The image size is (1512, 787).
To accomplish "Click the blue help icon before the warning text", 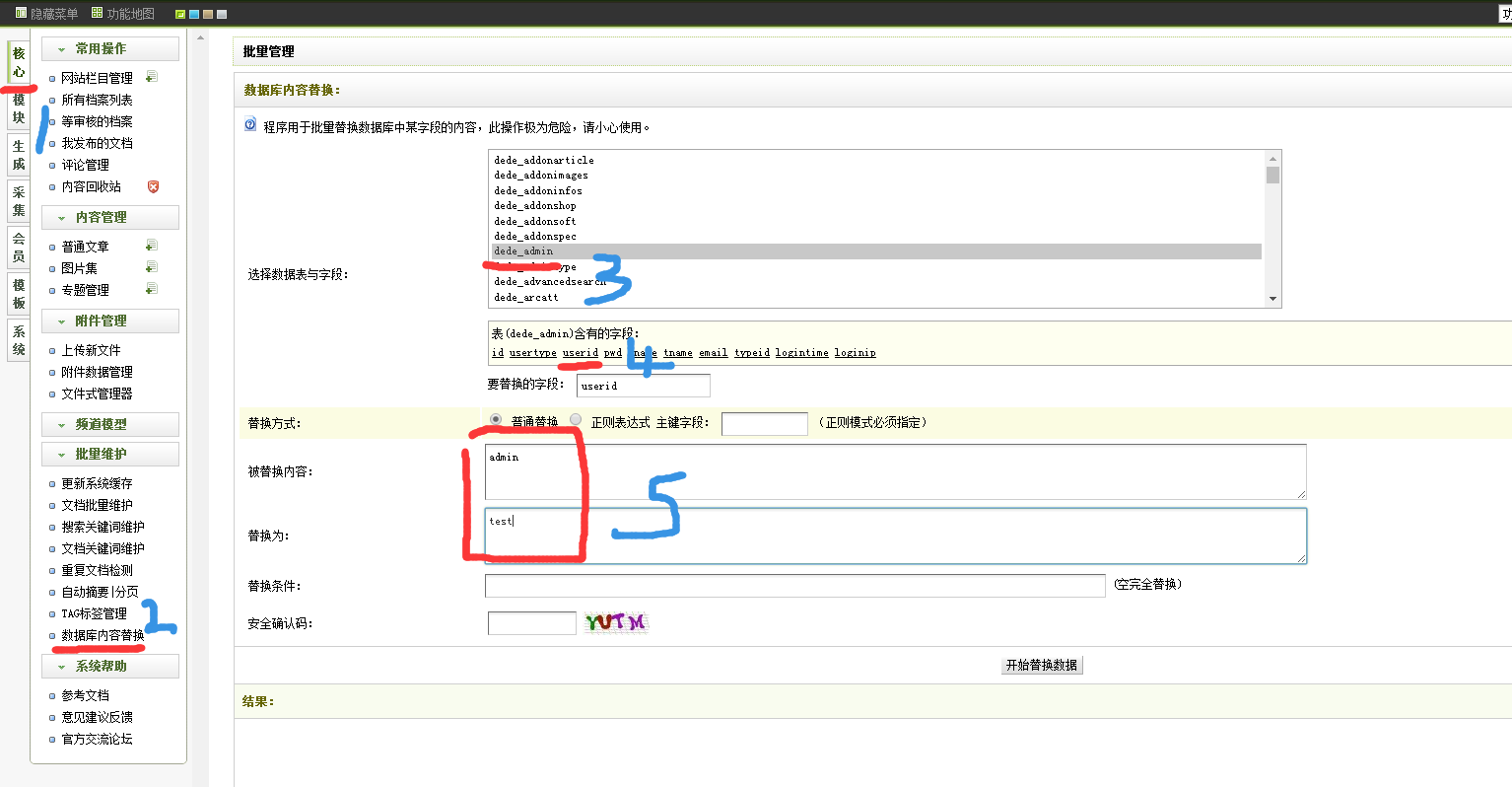I will point(250,125).
